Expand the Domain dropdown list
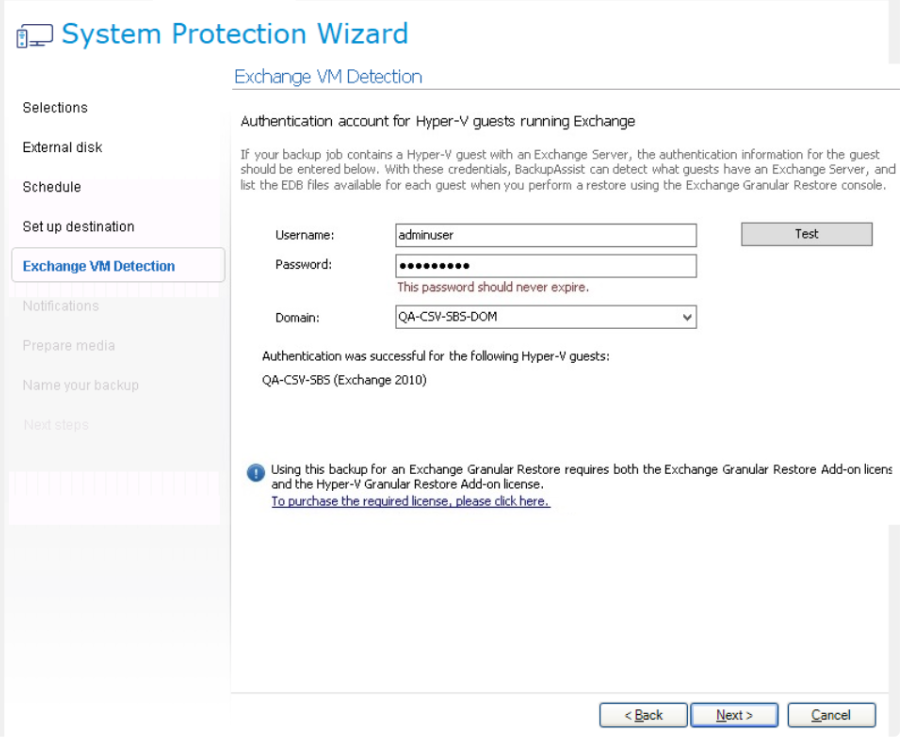This screenshot has height=755, width=908. point(686,317)
